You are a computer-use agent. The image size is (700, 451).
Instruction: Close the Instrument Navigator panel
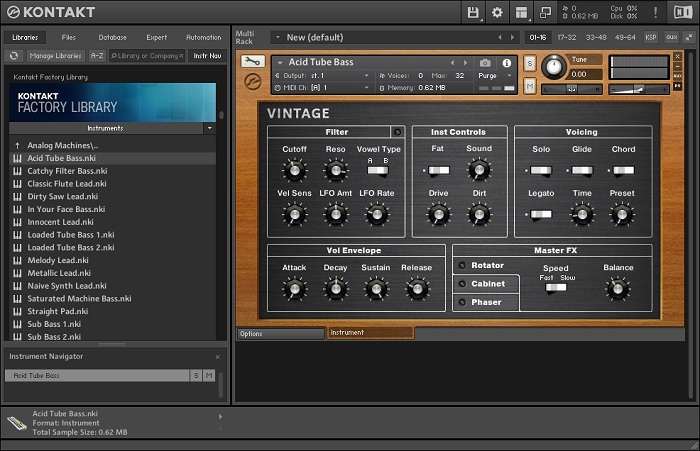(x=217, y=357)
